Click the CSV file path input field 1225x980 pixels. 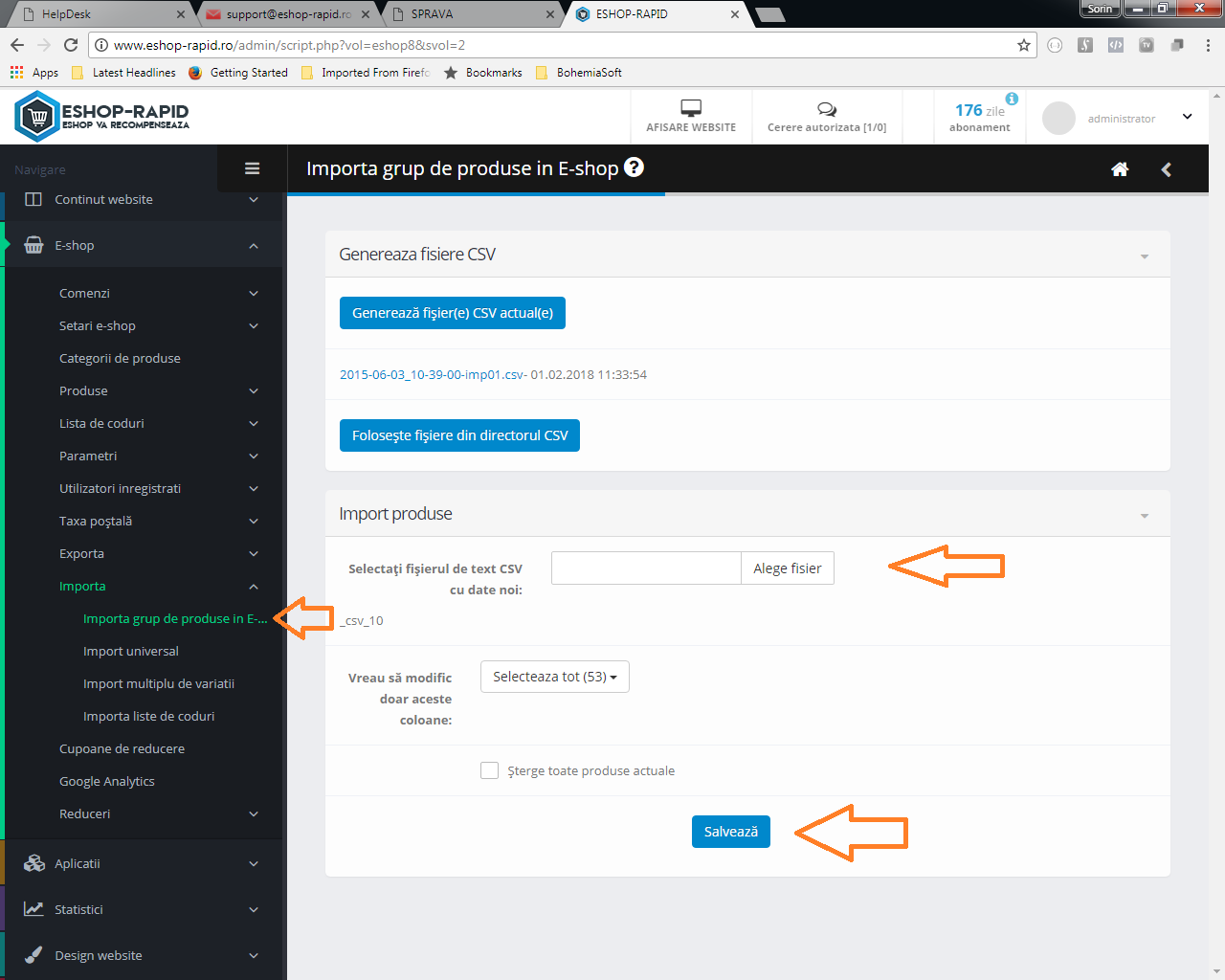pyautogui.click(x=646, y=568)
